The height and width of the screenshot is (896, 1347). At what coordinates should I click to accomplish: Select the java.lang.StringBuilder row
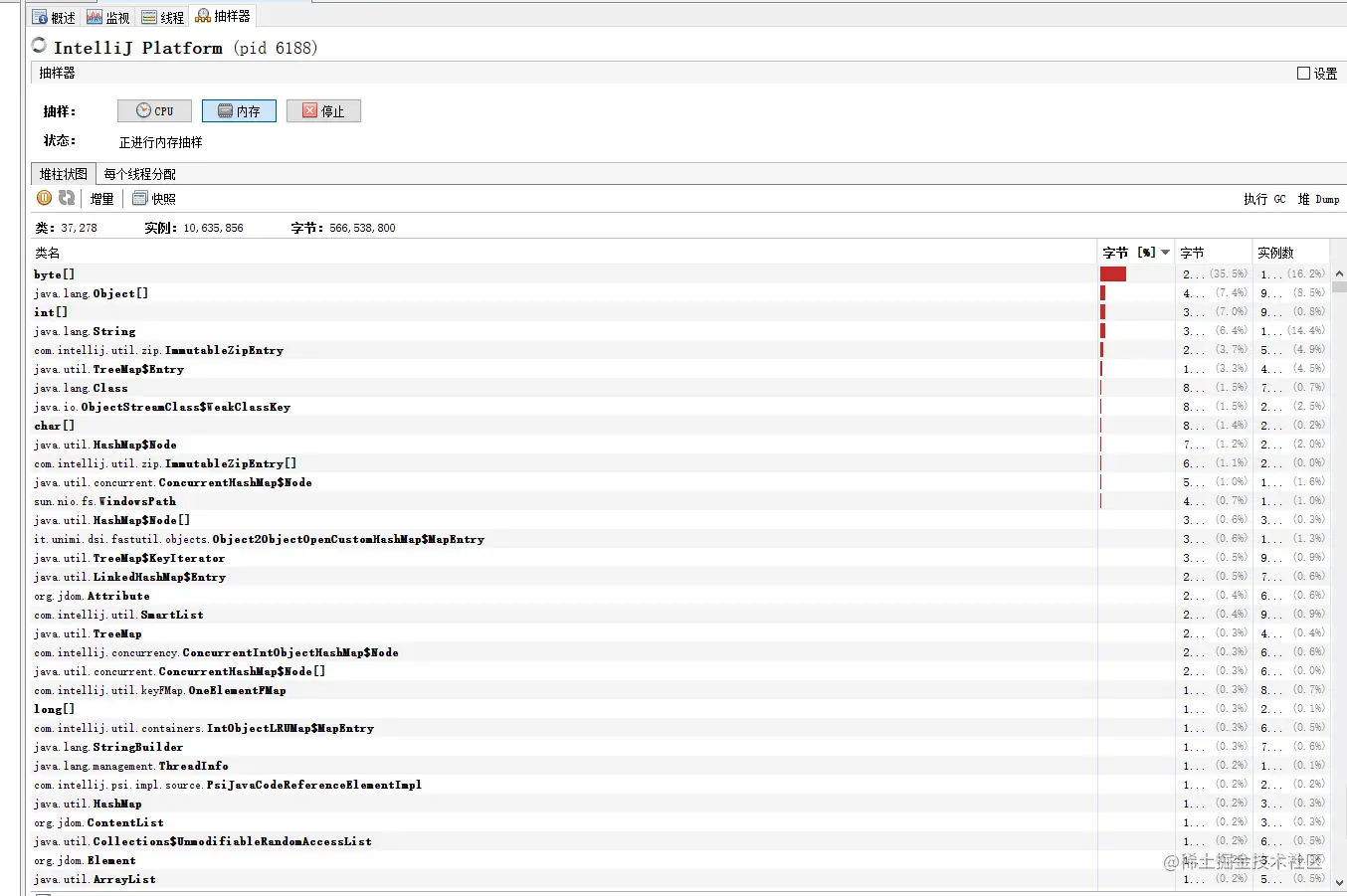pos(681,747)
